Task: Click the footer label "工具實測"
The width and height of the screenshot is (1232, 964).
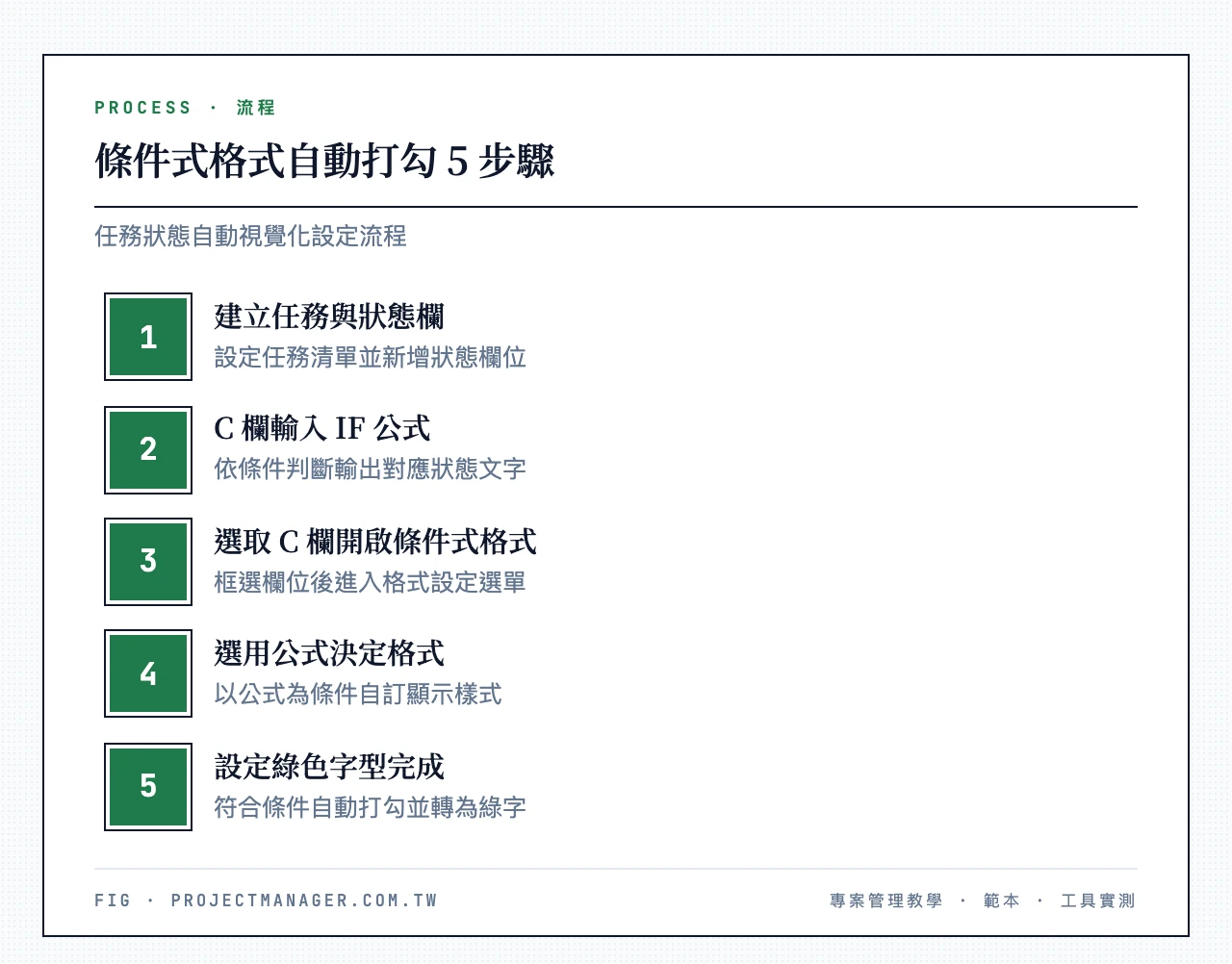Action: (1098, 901)
